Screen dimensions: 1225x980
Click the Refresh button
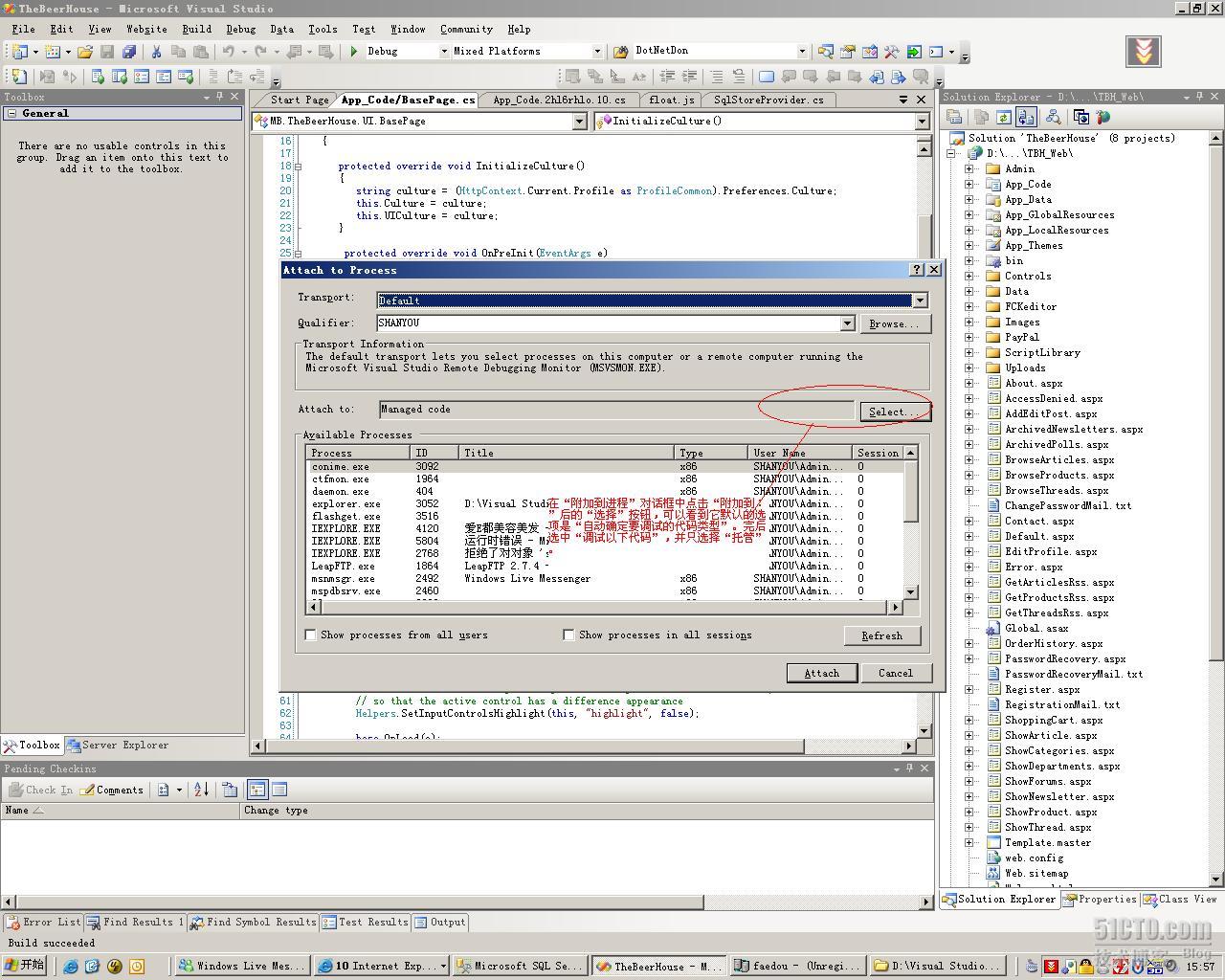pos(881,635)
